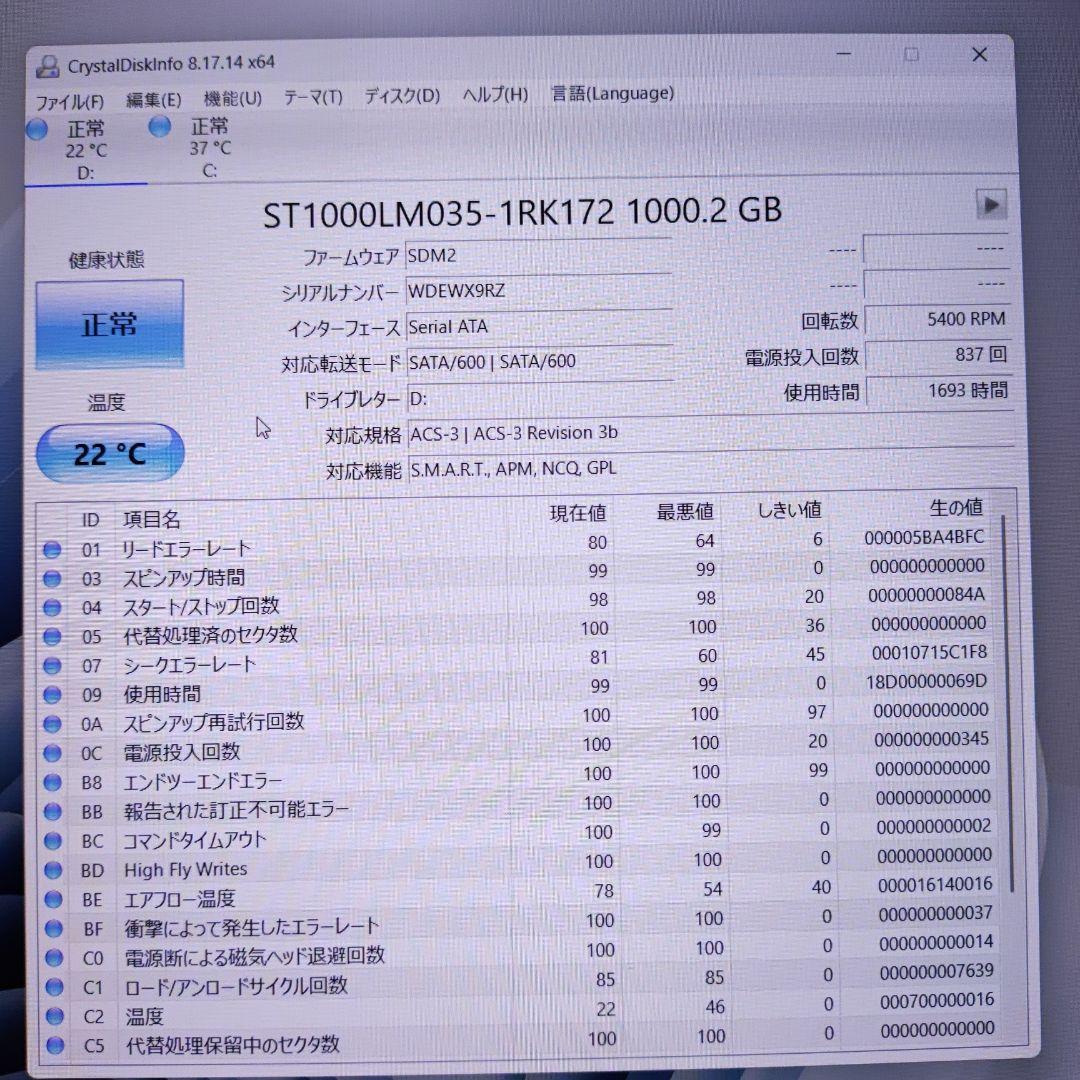Click the next-disk arrow button

point(991,206)
